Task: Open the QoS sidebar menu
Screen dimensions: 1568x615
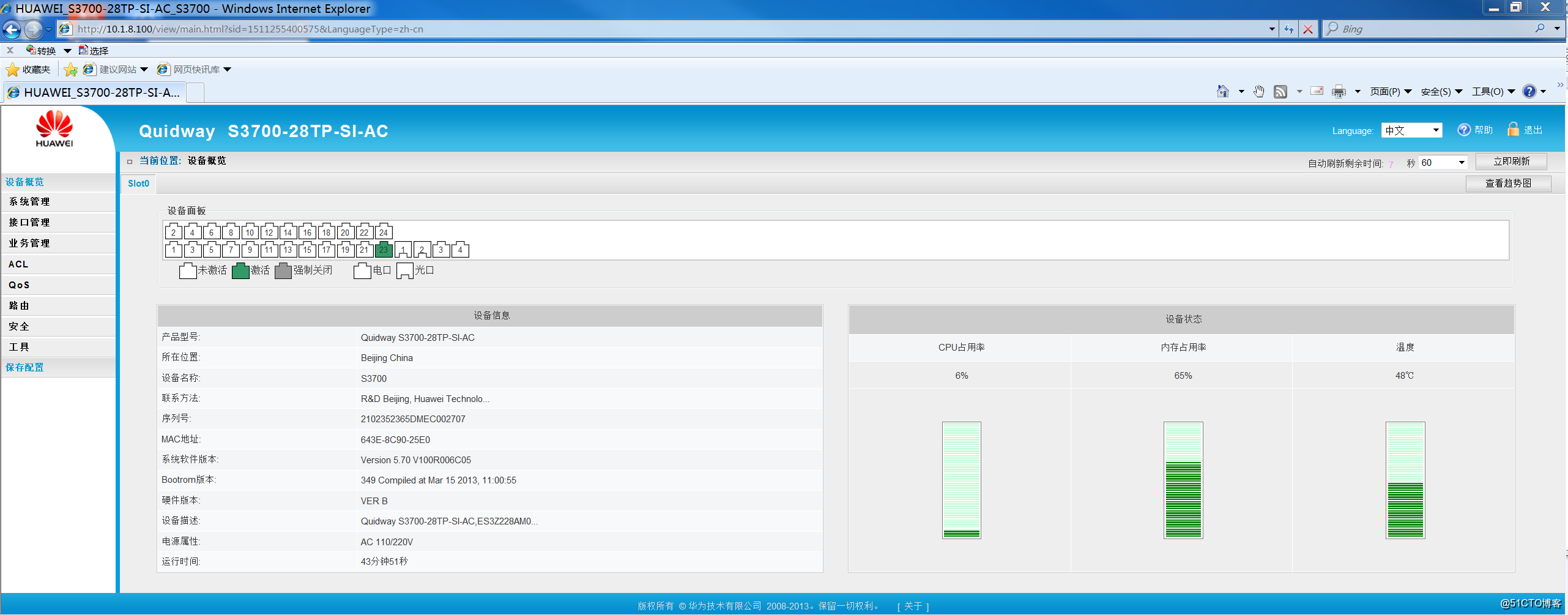Action: pos(58,285)
